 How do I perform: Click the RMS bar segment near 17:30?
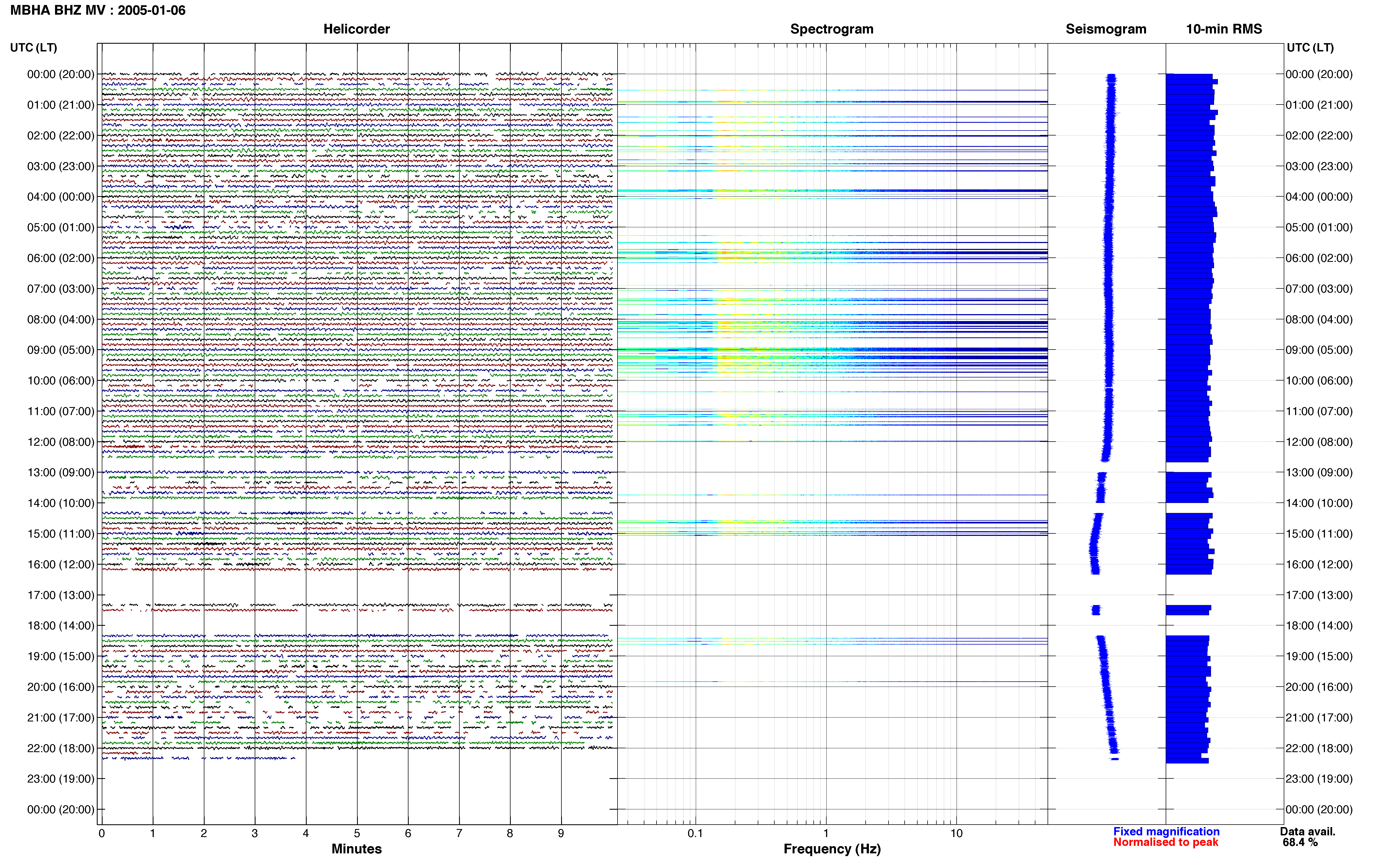point(1188,610)
